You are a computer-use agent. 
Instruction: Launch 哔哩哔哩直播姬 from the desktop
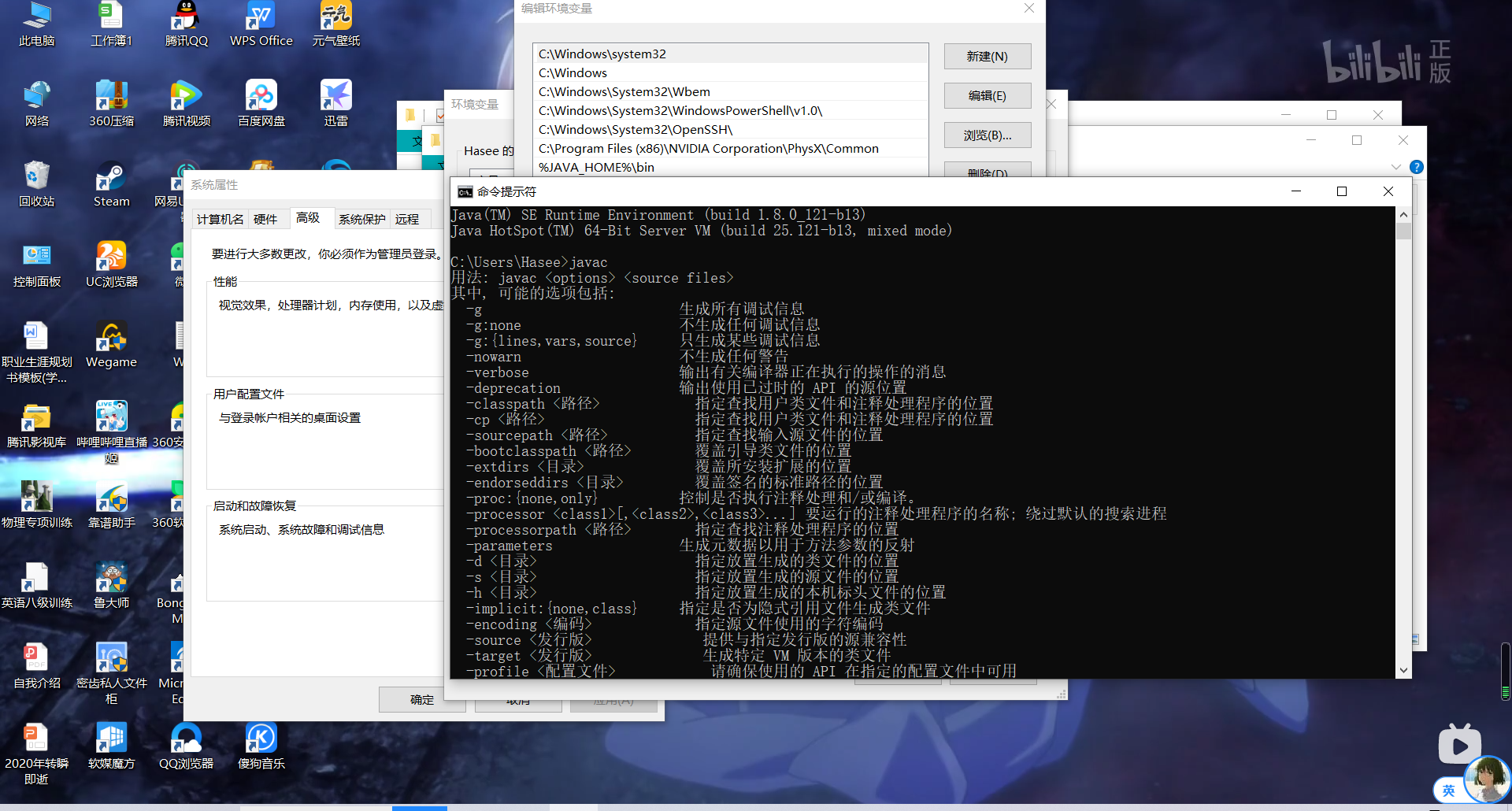coord(111,432)
